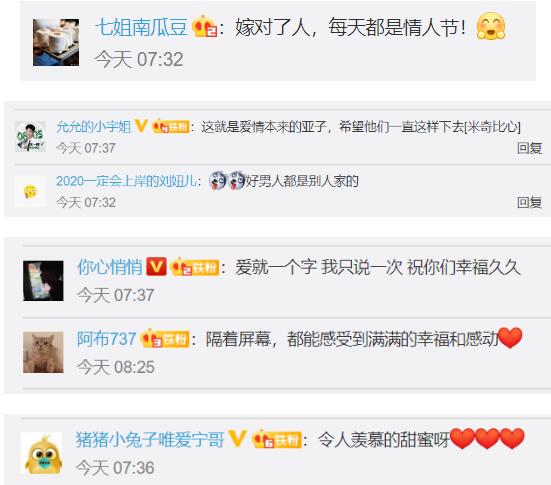Click the smiling emoji after 每天都是情人节

[x=491, y=26]
